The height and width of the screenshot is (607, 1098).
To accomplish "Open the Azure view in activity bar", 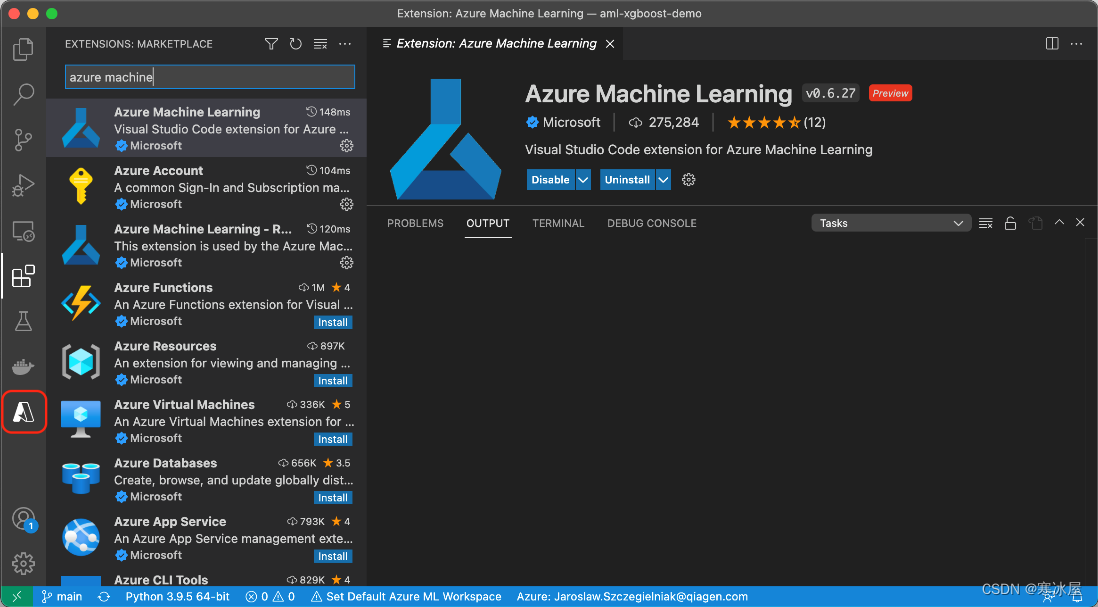I will tap(23, 412).
